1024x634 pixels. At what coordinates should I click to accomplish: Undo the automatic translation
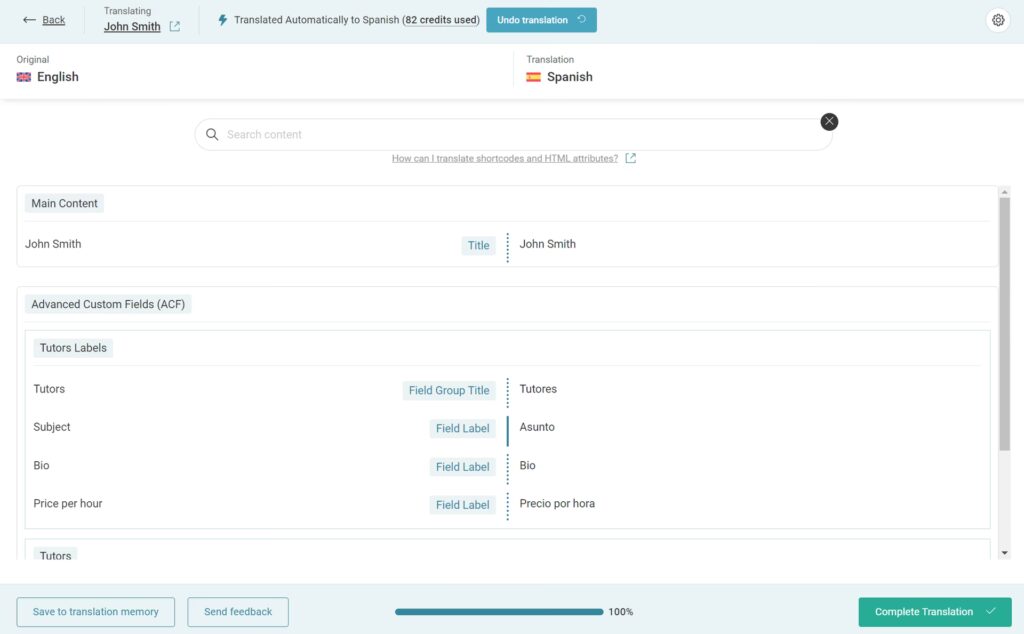(x=541, y=20)
